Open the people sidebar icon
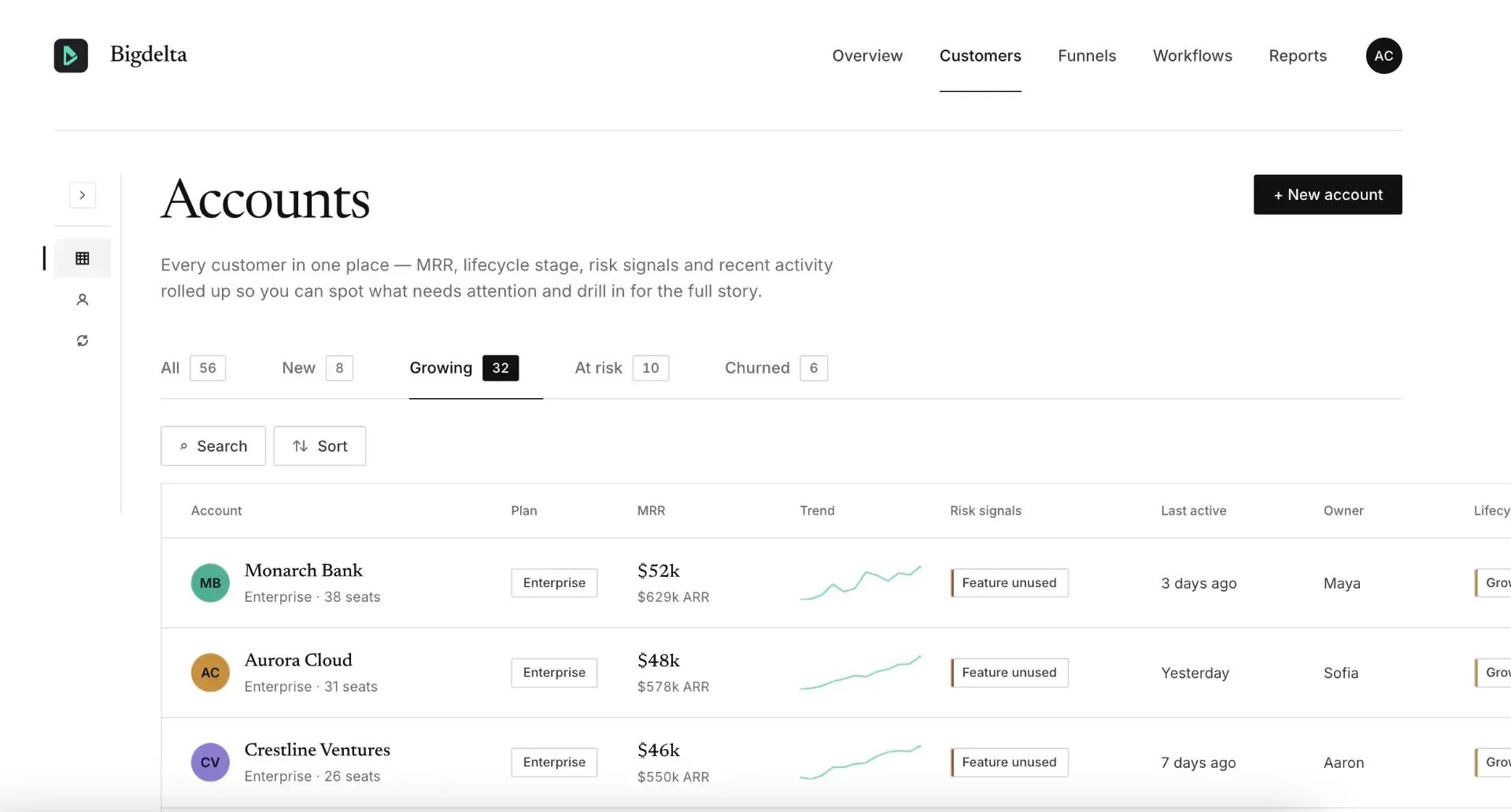This screenshot has width=1511, height=812. (83, 300)
